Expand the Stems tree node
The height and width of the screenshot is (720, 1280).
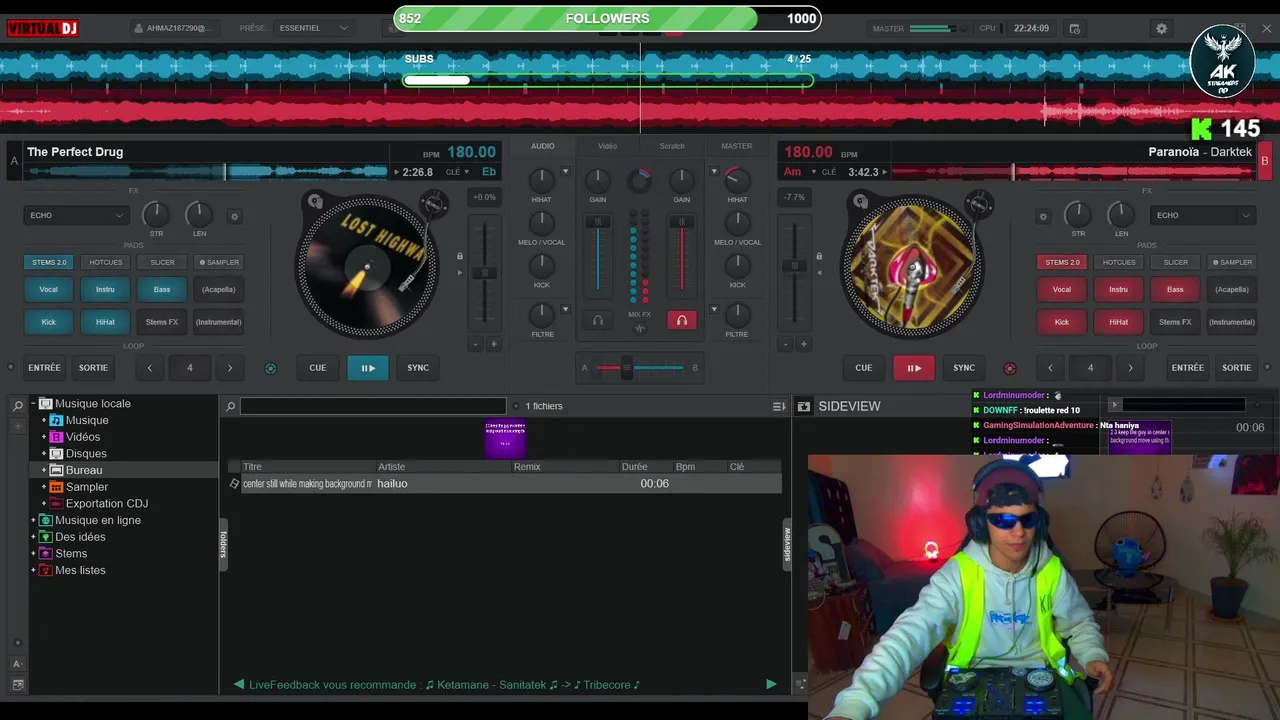click(x=33, y=554)
